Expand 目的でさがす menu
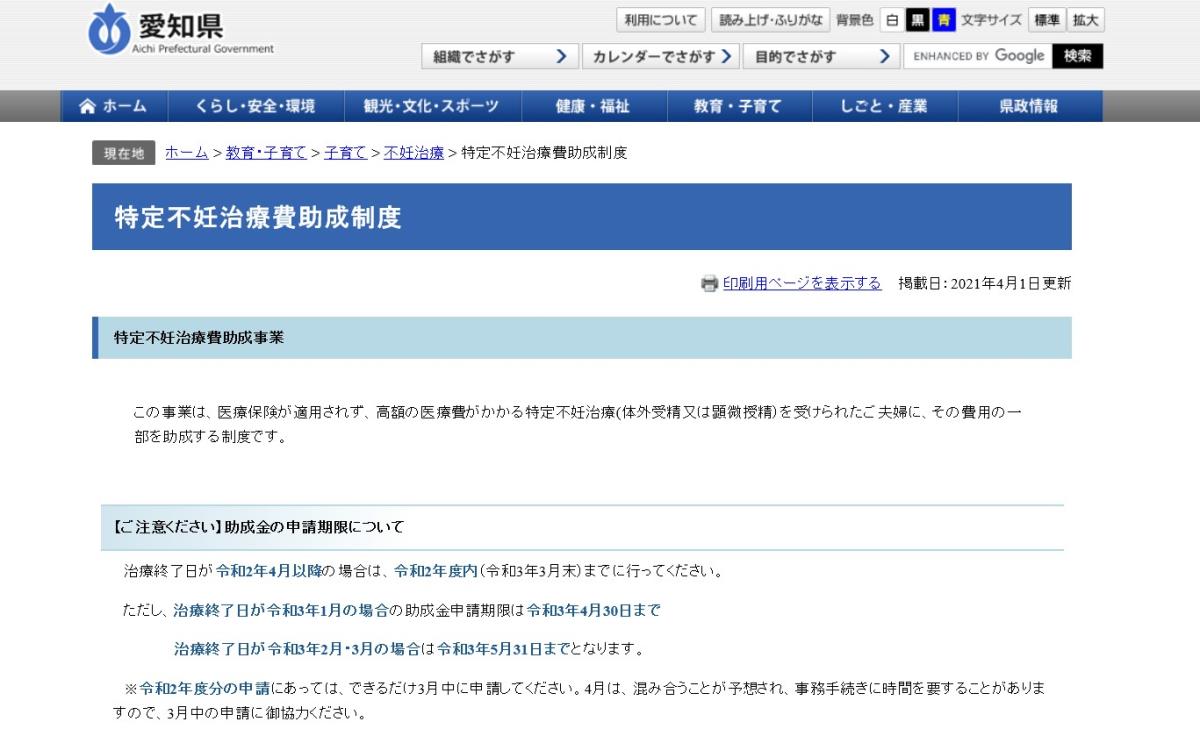 [821, 57]
